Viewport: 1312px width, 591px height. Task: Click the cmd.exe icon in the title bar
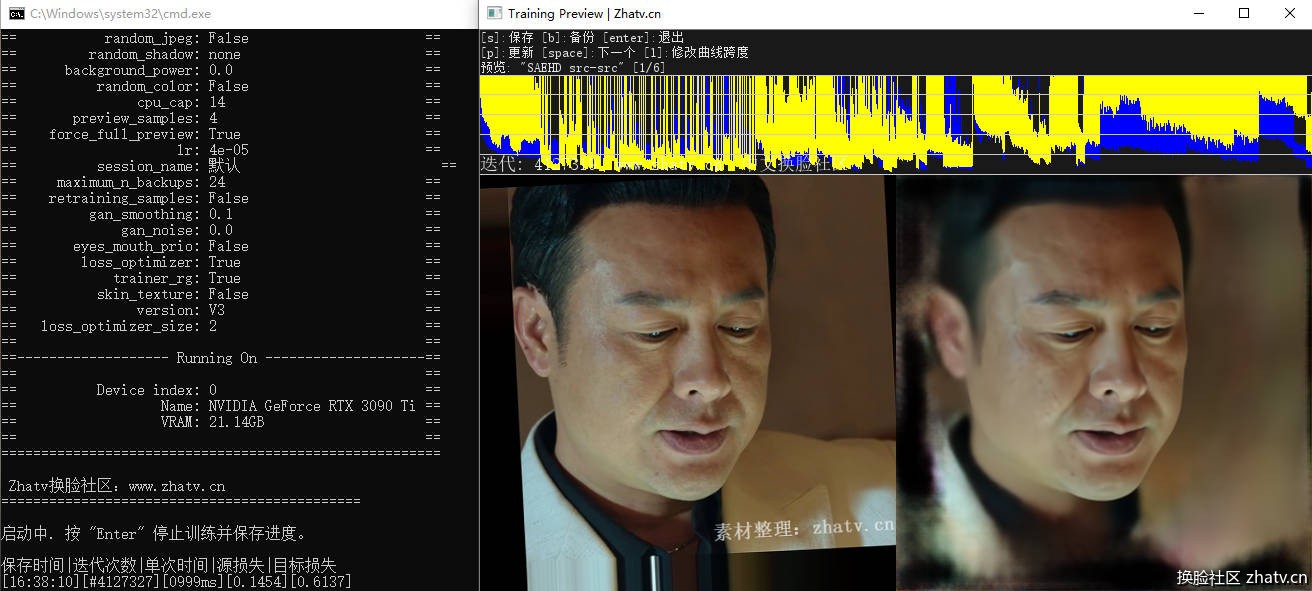(17, 14)
